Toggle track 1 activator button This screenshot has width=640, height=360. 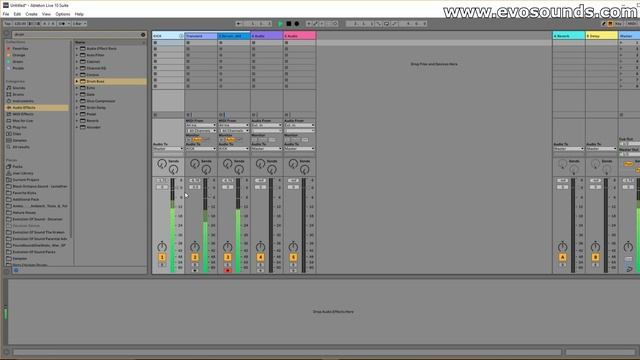tap(162, 257)
